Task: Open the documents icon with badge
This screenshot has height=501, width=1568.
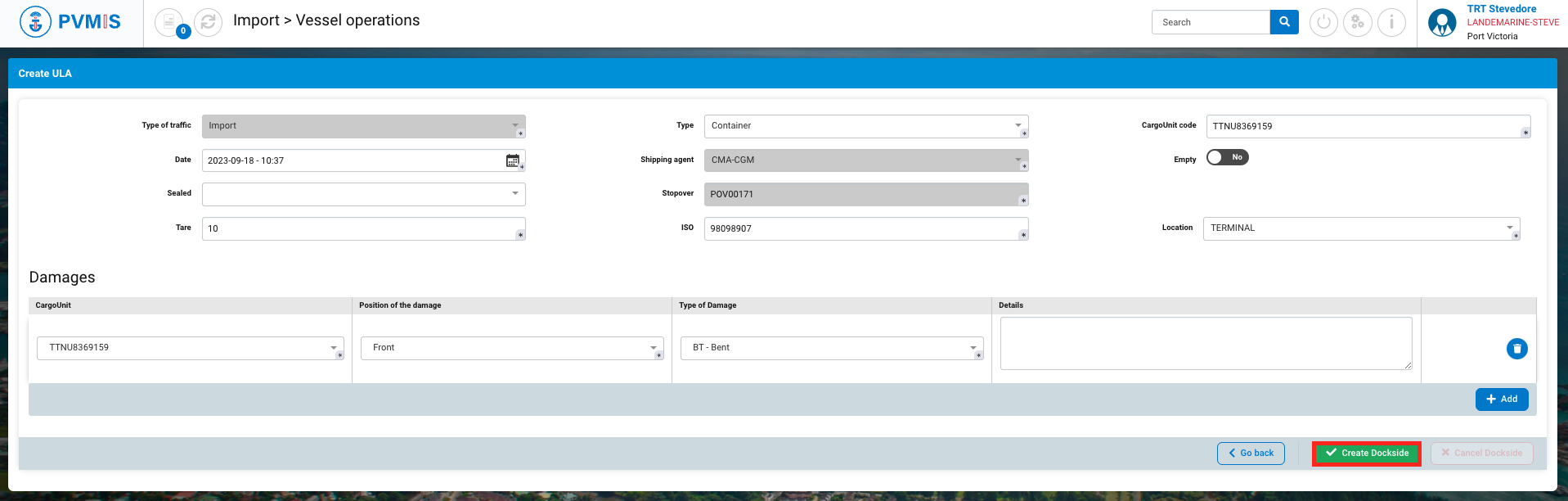Action: coord(169,22)
